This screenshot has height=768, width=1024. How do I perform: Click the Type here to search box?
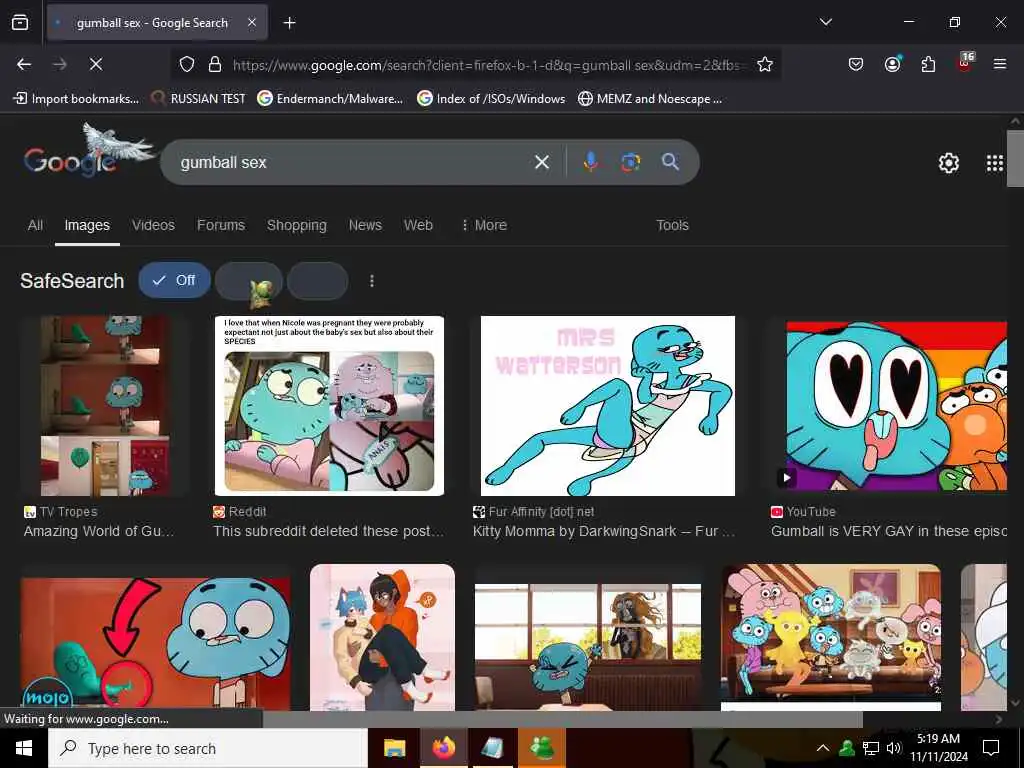208,748
